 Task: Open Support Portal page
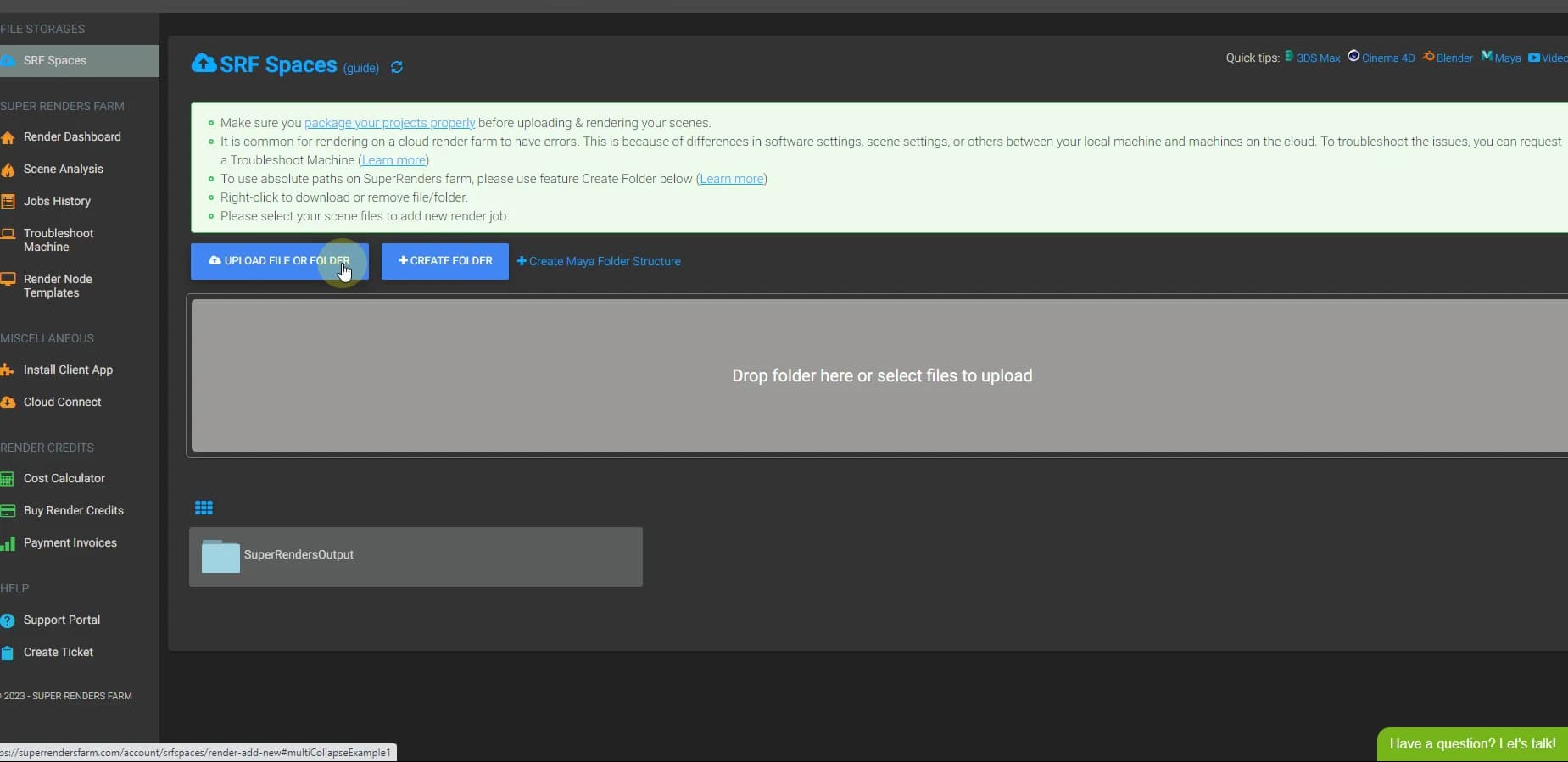pyautogui.click(x=62, y=620)
